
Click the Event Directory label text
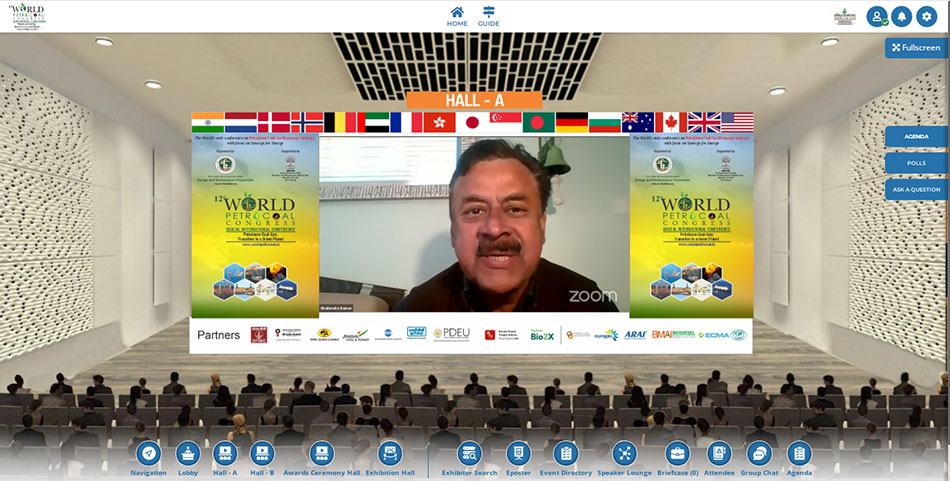566,473
